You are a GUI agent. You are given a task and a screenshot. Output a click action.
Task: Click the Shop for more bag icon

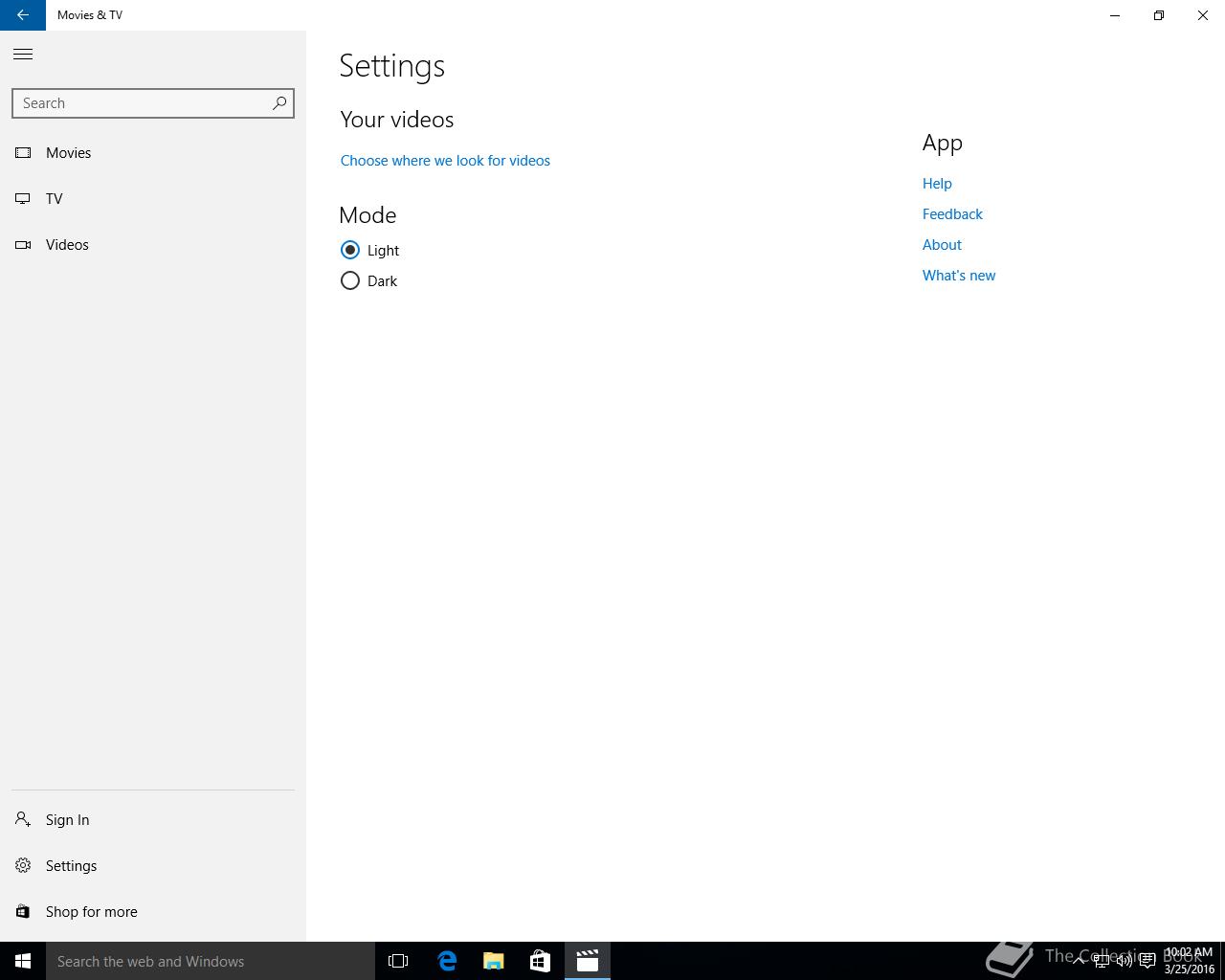coord(23,912)
